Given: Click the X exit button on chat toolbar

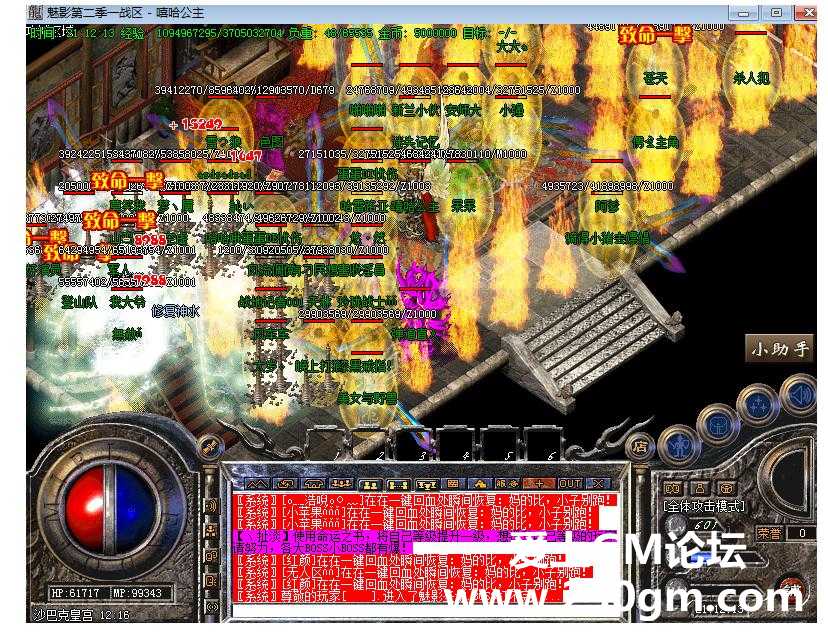Looking at the screenshot, I should coord(598,484).
